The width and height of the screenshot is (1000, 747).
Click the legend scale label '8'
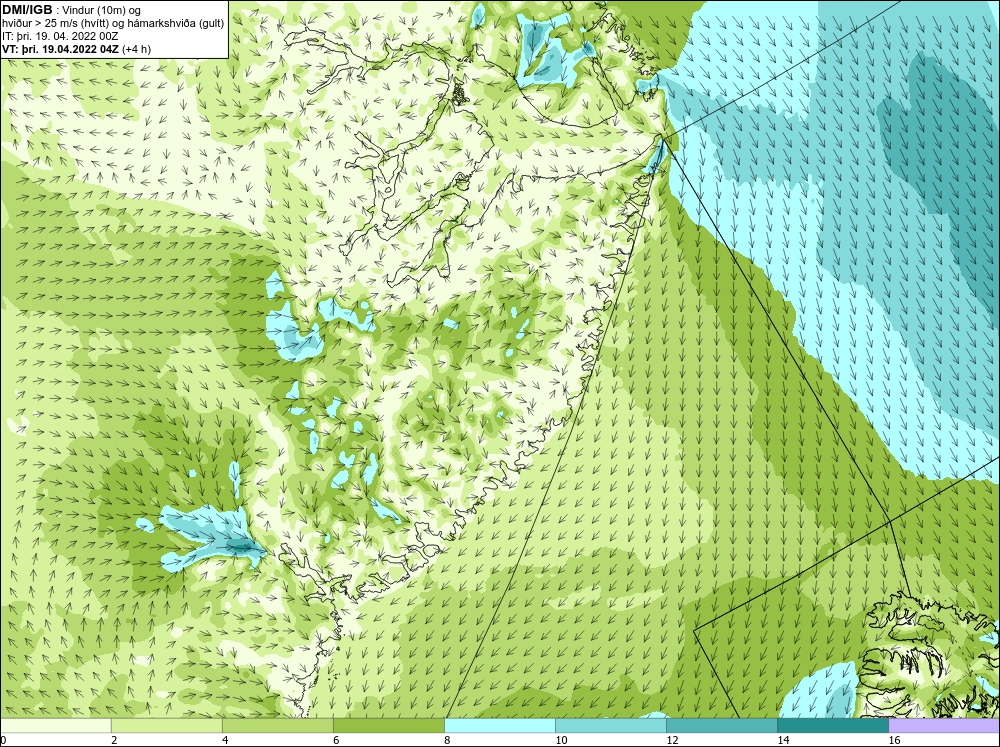[447, 740]
